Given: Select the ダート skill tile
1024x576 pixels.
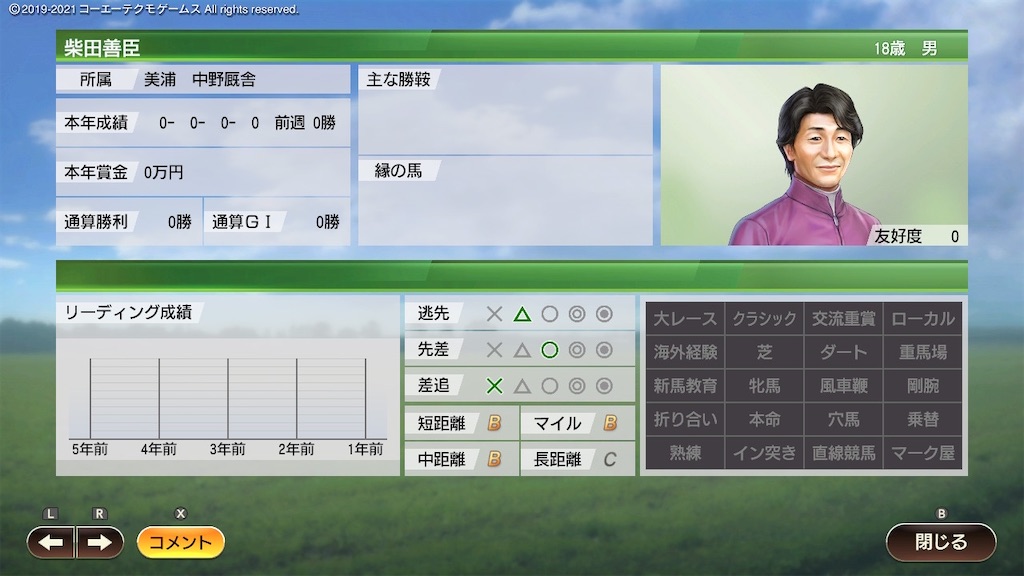Looking at the screenshot, I should (843, 352).
